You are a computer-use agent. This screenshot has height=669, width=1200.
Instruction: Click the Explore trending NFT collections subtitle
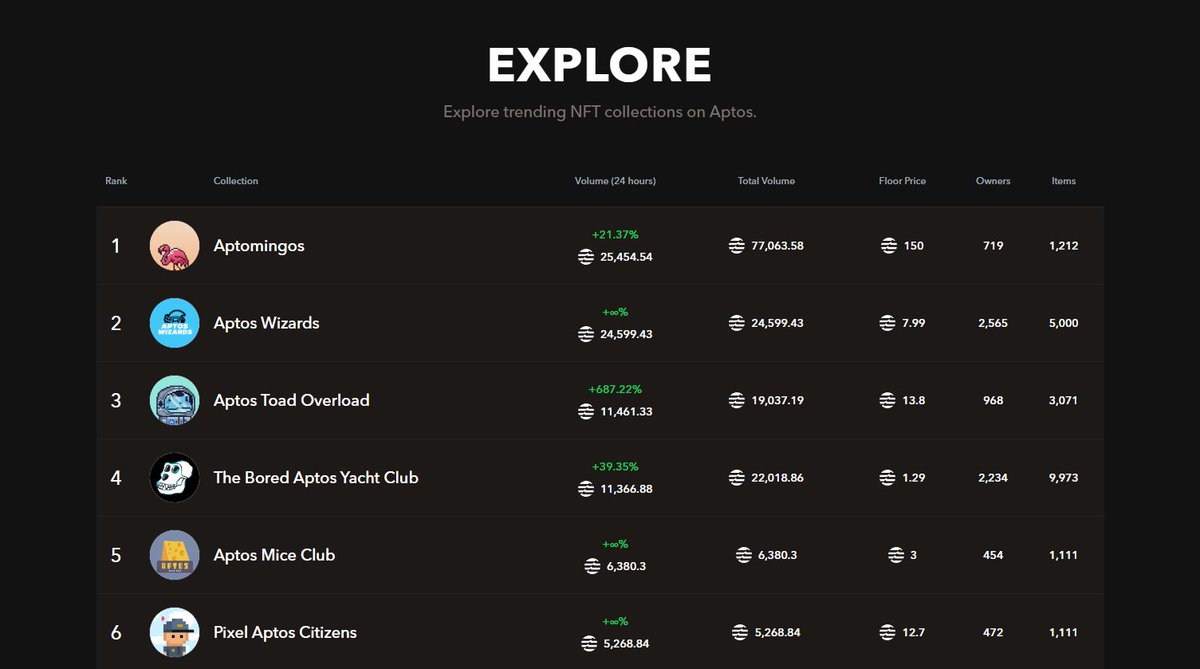coord(600,112)
